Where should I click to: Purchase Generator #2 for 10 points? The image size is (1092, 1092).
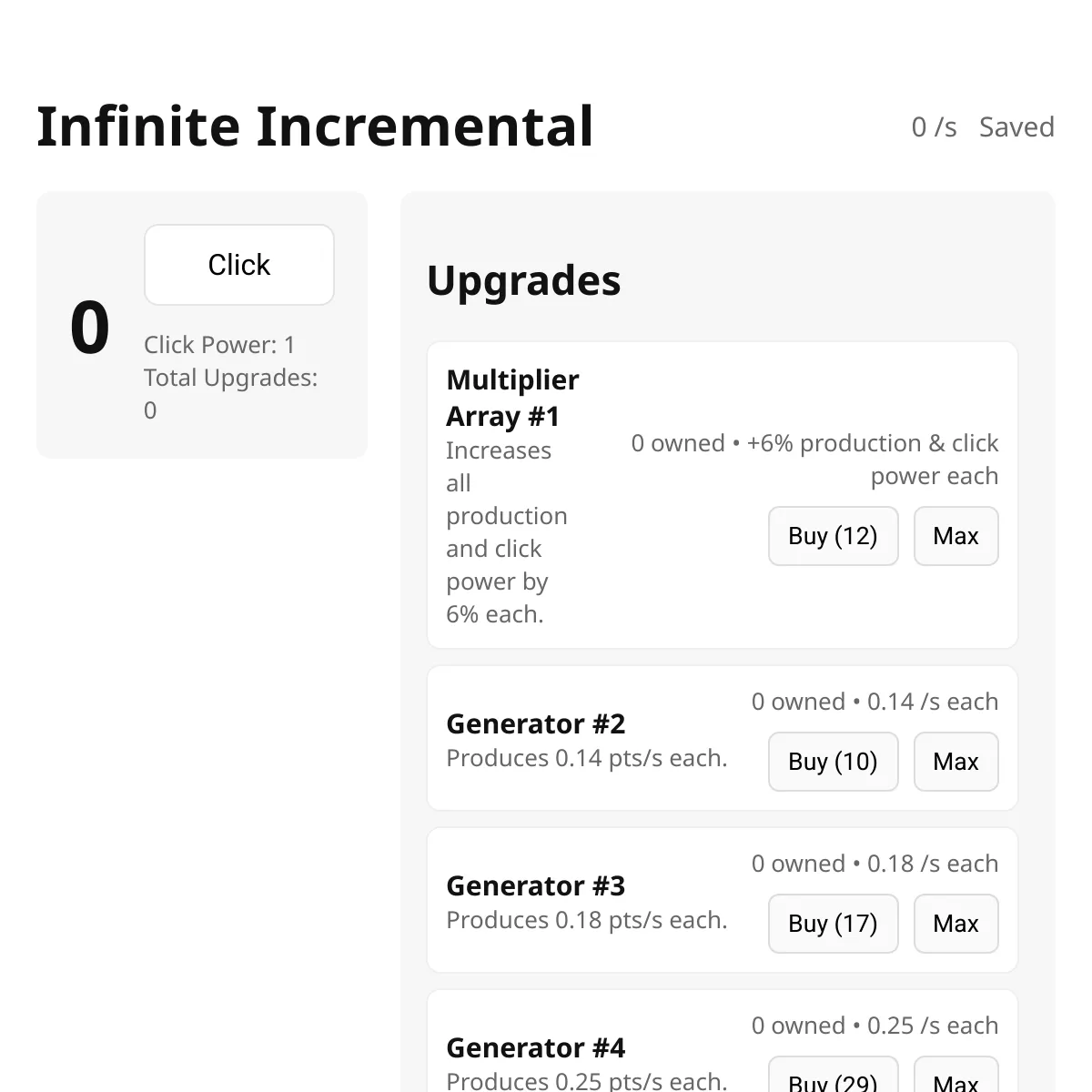pyautogui.click(x=833, y=762)
